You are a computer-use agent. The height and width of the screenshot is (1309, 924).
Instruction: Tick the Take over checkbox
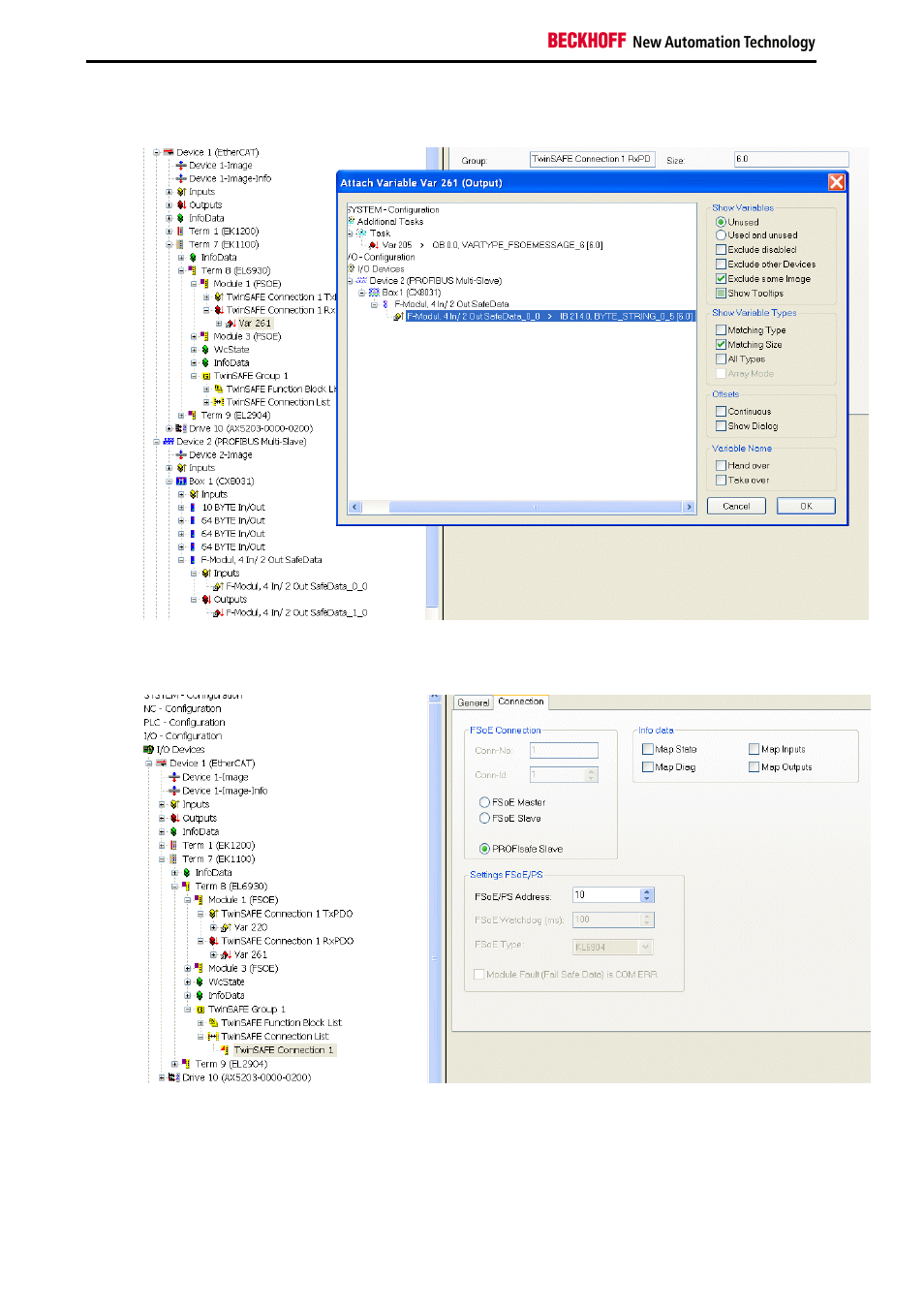pos(721,481)
